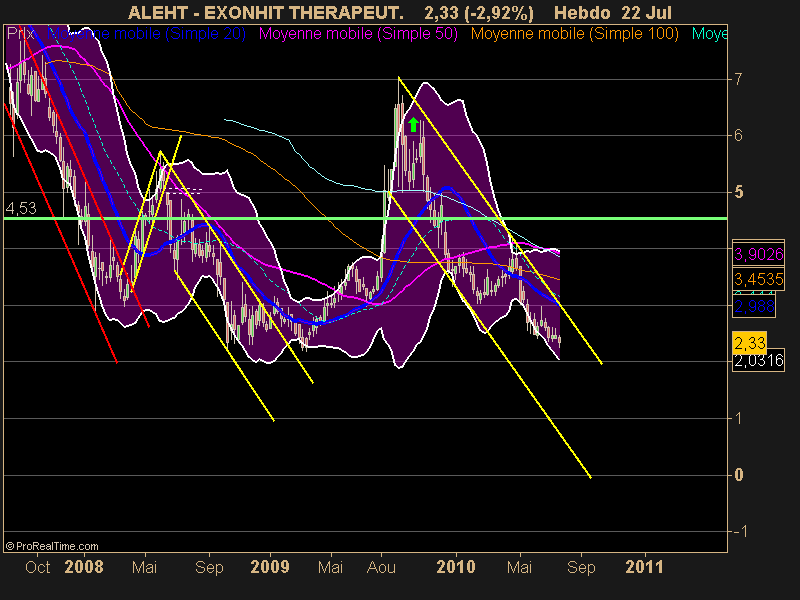The width and height of the screenshot is (800, 600).
Task: Click the green up-arrow marker on chart
Action: pos(413,124)
